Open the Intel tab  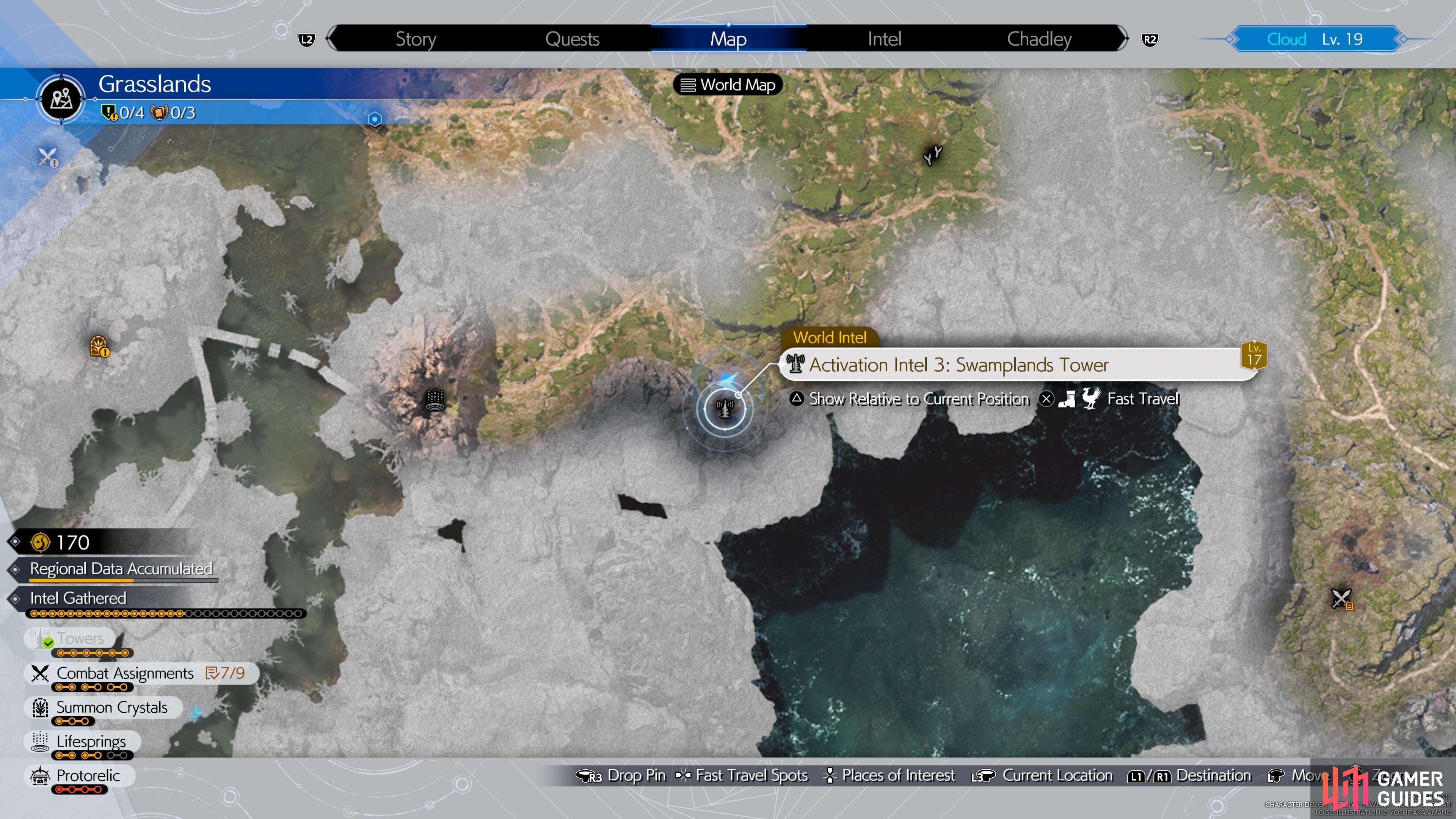coord(884,39)
